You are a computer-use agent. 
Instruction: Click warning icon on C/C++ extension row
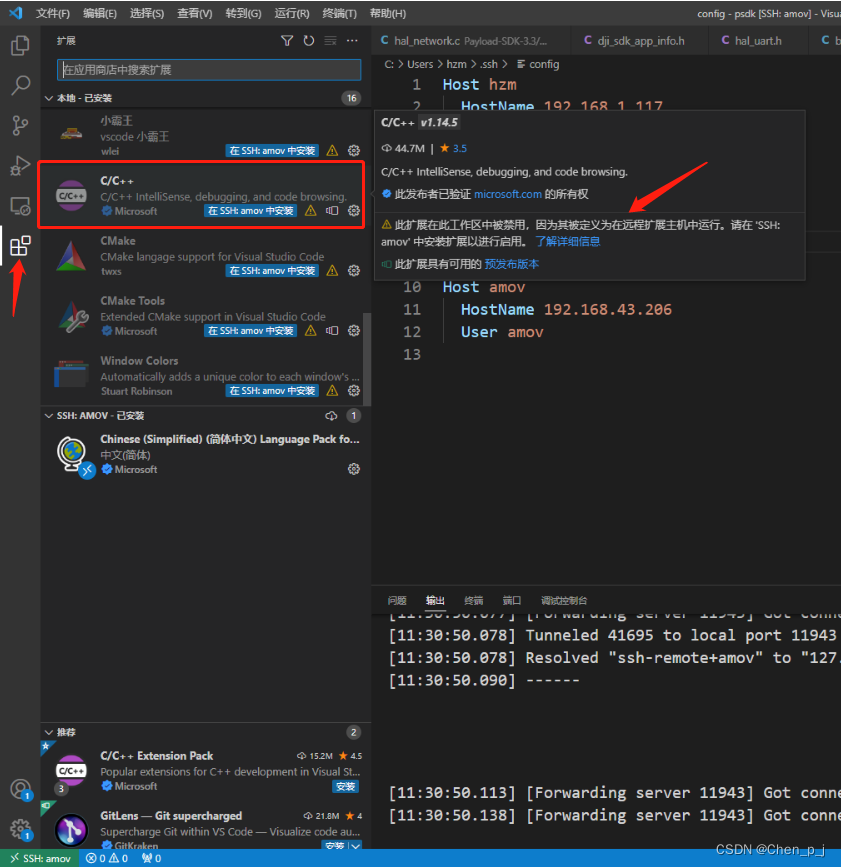click(311, 211)
